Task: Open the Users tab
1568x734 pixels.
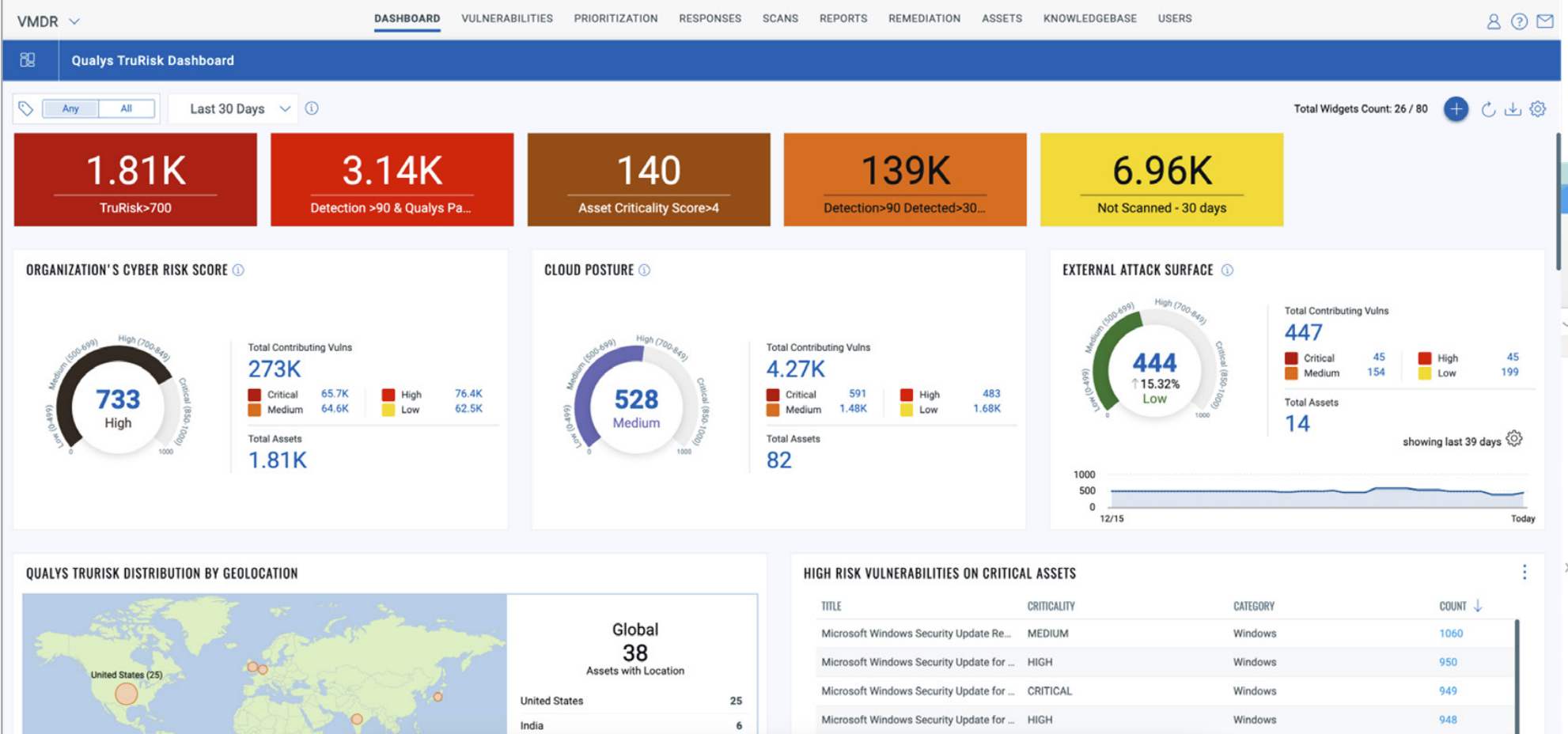Action: pos(1175,18)
